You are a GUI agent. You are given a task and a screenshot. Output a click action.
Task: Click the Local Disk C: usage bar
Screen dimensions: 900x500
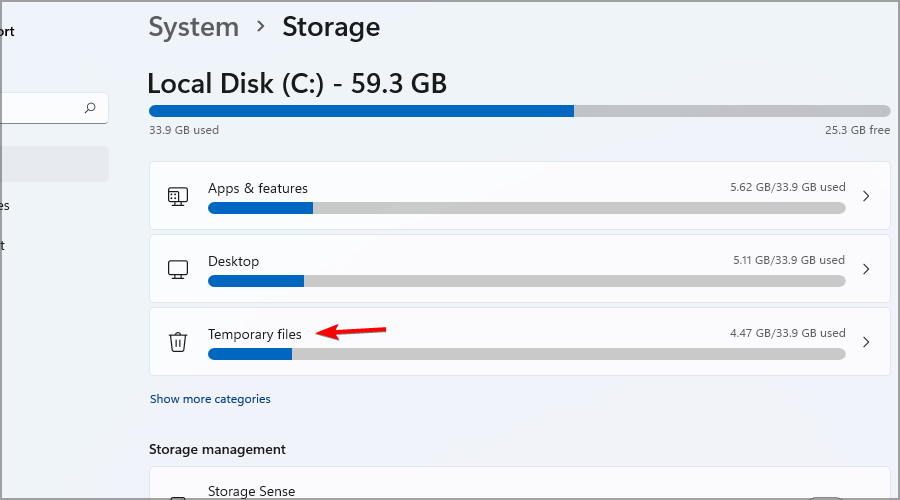(x=519, y=111)
